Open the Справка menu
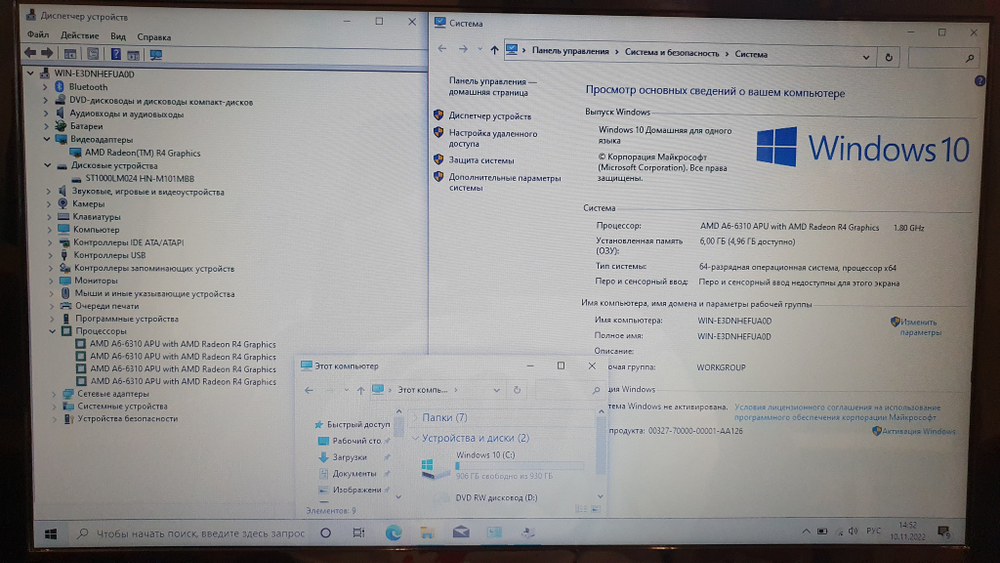The width and height of the screenshot is (1000, 563). click(154, 37)
